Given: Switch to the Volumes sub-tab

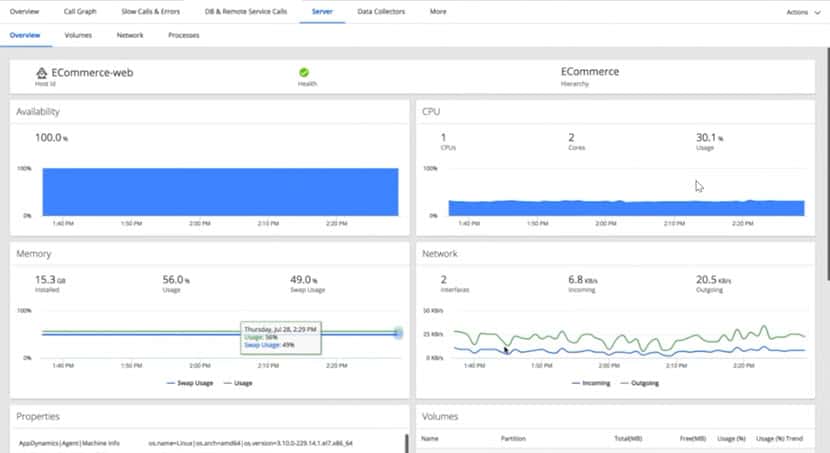Looking at the screenshot, I should coord(78,35).
